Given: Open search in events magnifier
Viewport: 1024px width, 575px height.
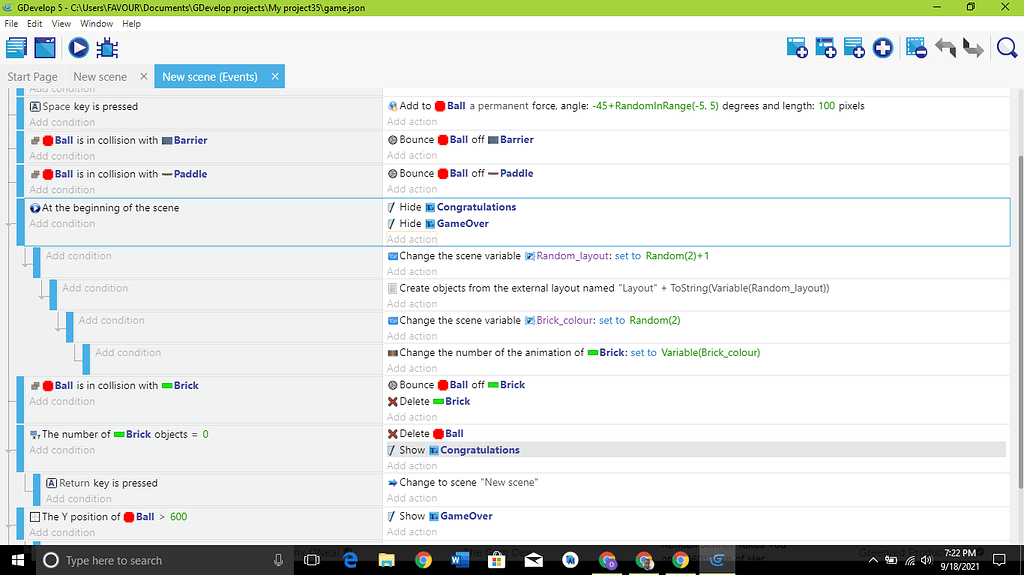Looking at the screenshot, I should 1006,47.
